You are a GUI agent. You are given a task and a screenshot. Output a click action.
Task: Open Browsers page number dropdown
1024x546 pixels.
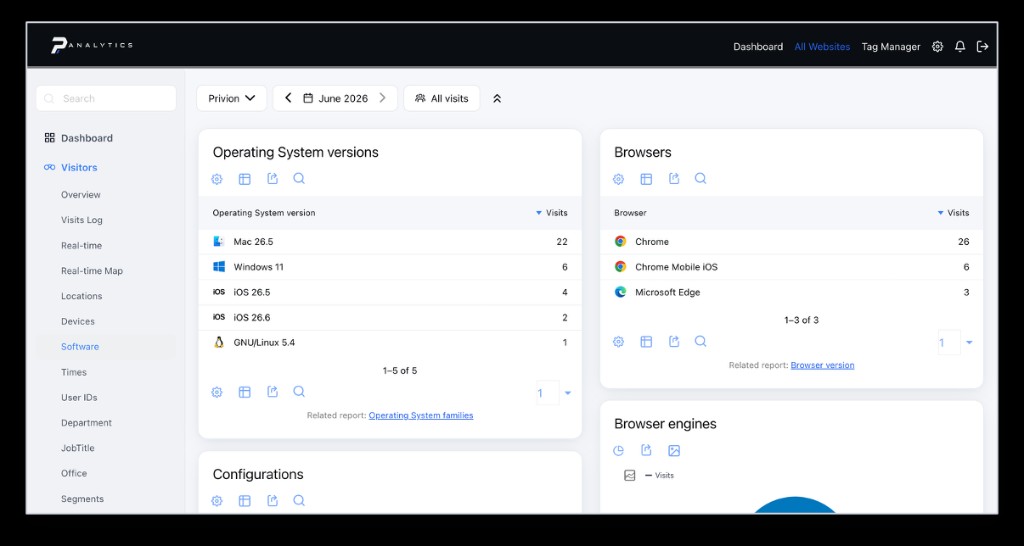coord(955,343)
